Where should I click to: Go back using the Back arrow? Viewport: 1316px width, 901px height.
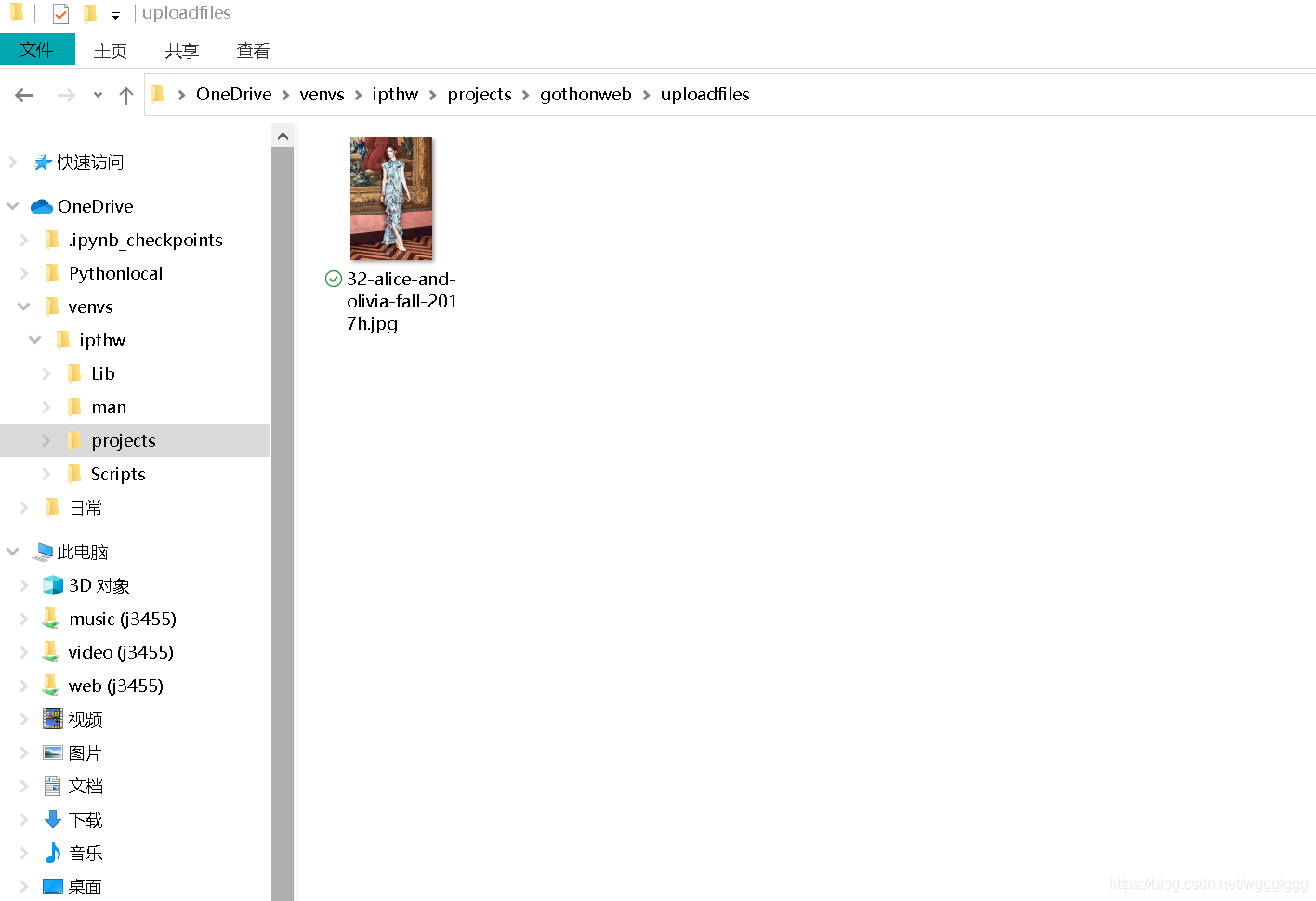click(x=24, y=95)
